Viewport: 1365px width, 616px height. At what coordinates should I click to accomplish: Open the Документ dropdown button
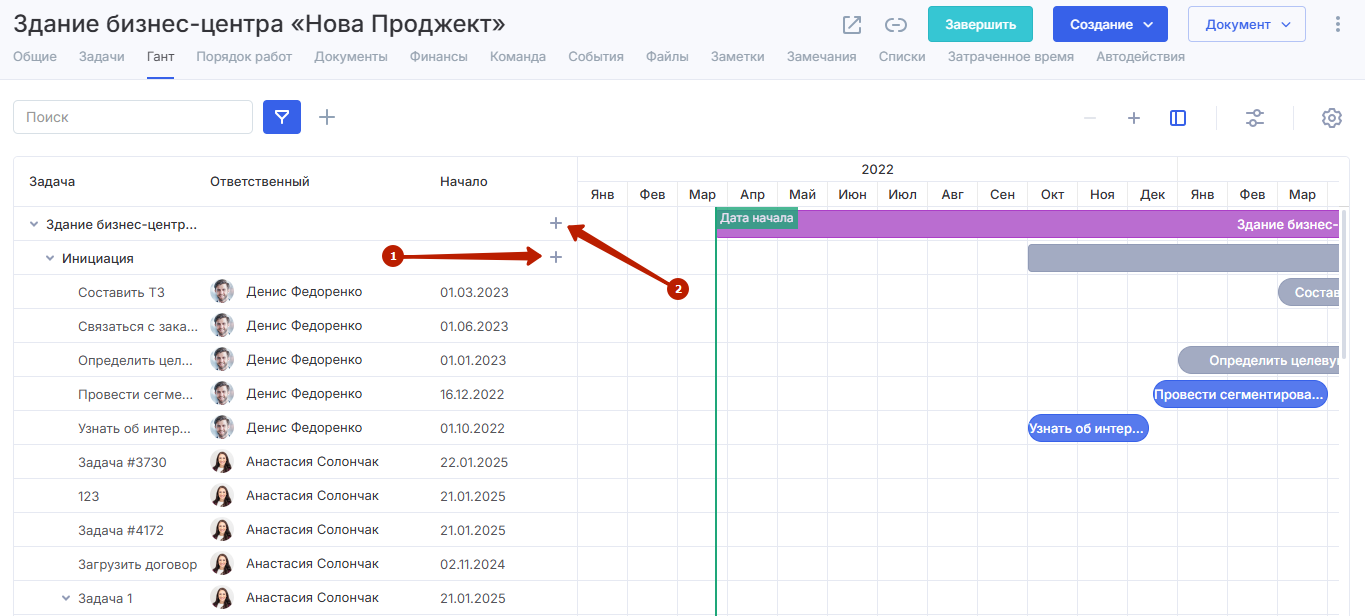(1246, 24)
